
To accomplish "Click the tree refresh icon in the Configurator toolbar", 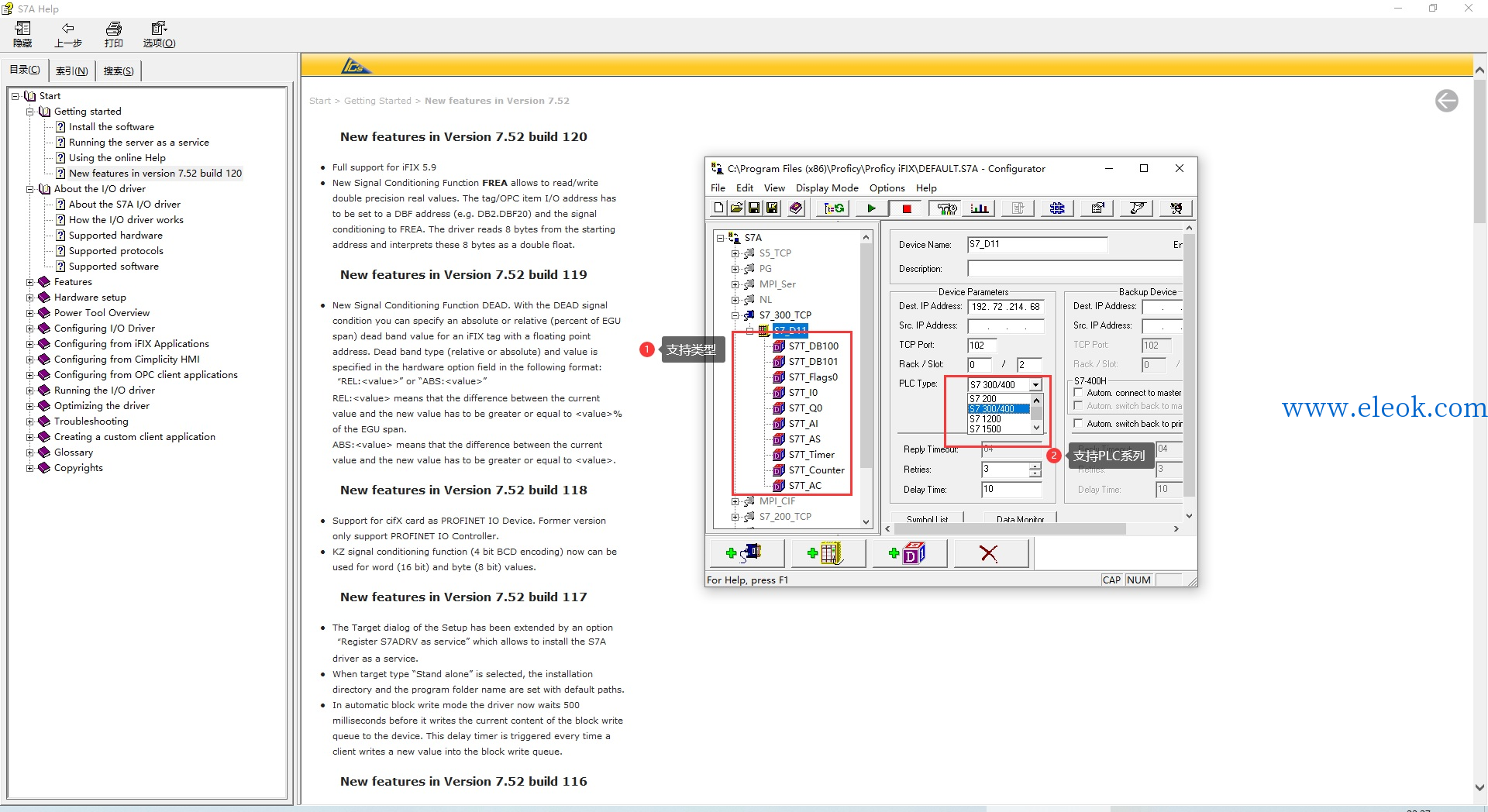I will click(x=834, y=208).
